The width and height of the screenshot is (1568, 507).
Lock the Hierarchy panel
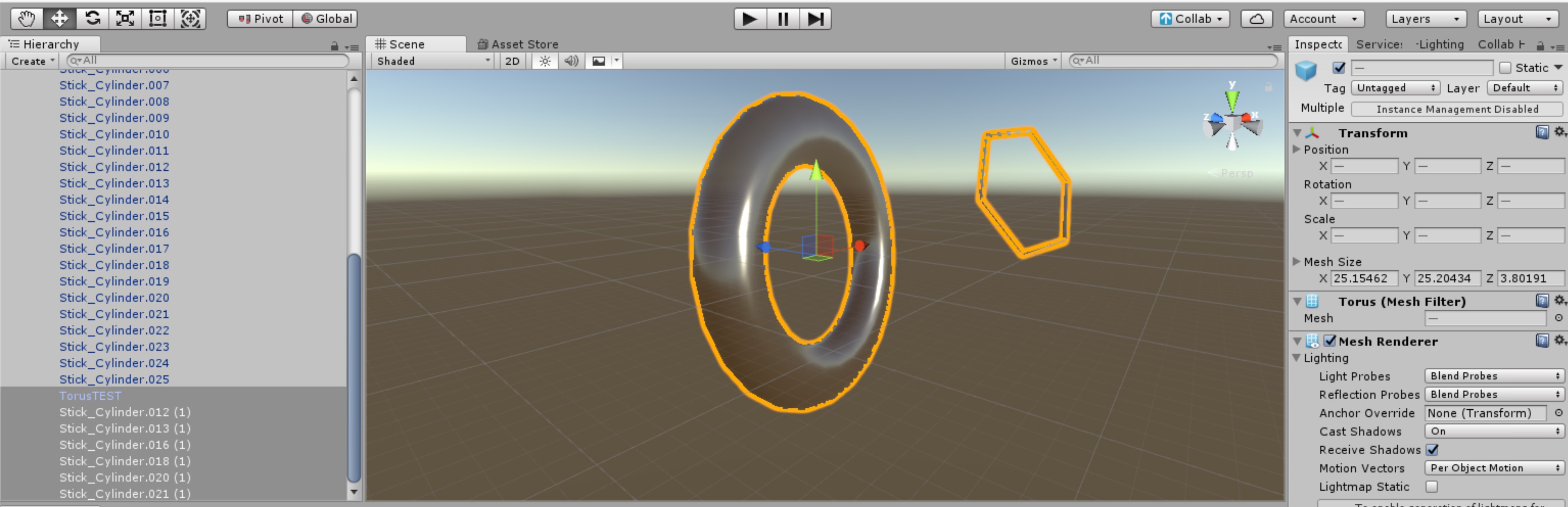[x=334, y=46]
